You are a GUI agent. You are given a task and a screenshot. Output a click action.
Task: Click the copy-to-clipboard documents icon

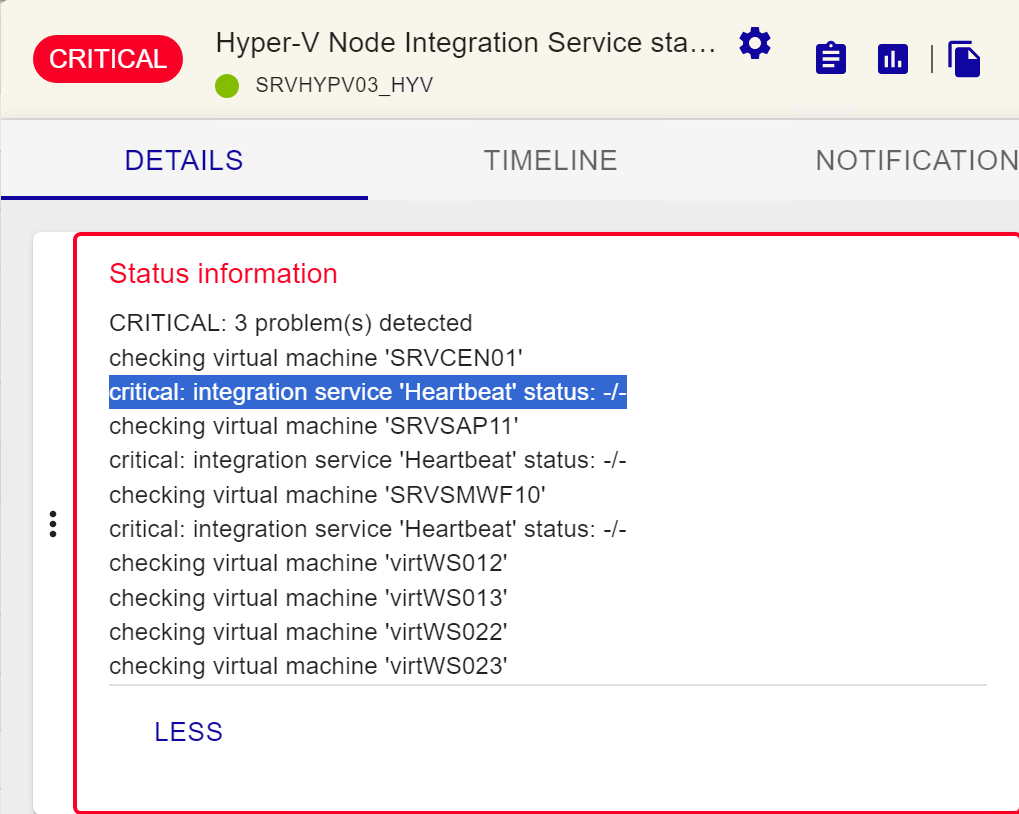[963, 60]
